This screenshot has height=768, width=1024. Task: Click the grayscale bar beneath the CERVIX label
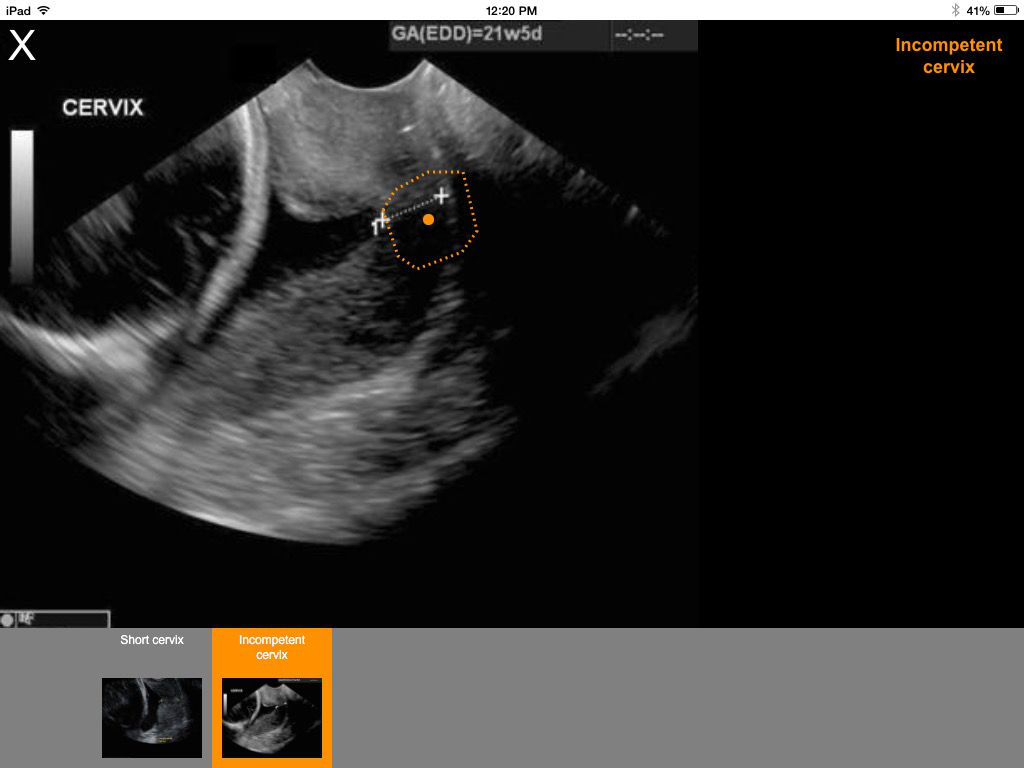(22, 205)
